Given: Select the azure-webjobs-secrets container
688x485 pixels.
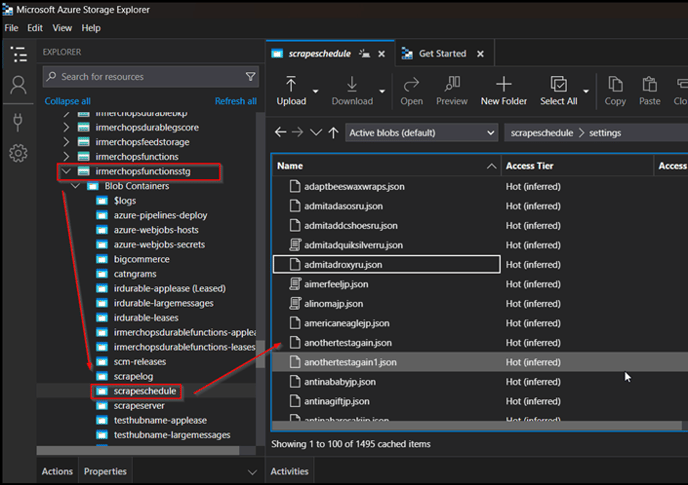Looking at the screenshot, I should [159, 244].
